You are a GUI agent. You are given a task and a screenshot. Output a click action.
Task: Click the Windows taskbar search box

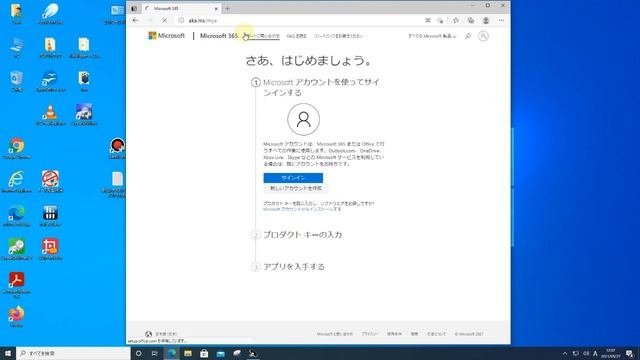[x=73, y=353]
